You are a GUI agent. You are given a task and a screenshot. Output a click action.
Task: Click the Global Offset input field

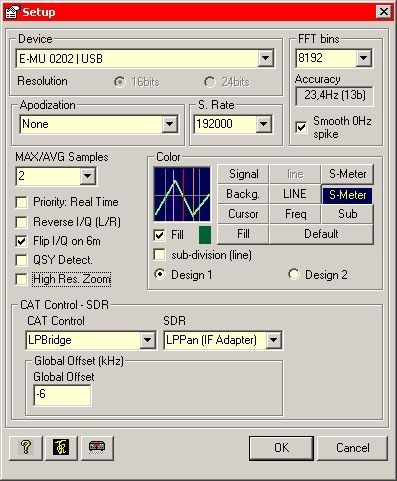click(x=62, y=395)
